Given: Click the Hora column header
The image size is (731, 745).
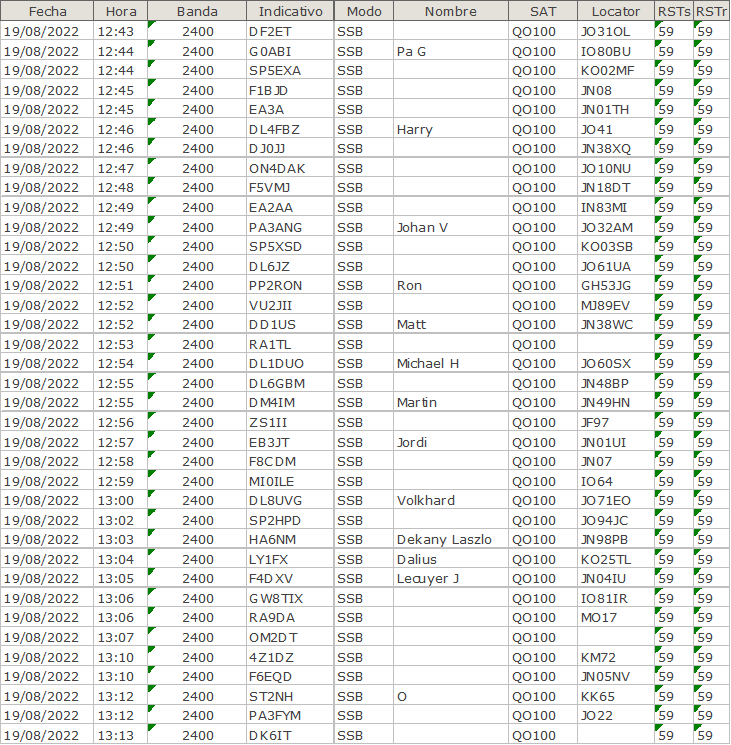Looking at the screenshot, I should (x=121, y=11).
